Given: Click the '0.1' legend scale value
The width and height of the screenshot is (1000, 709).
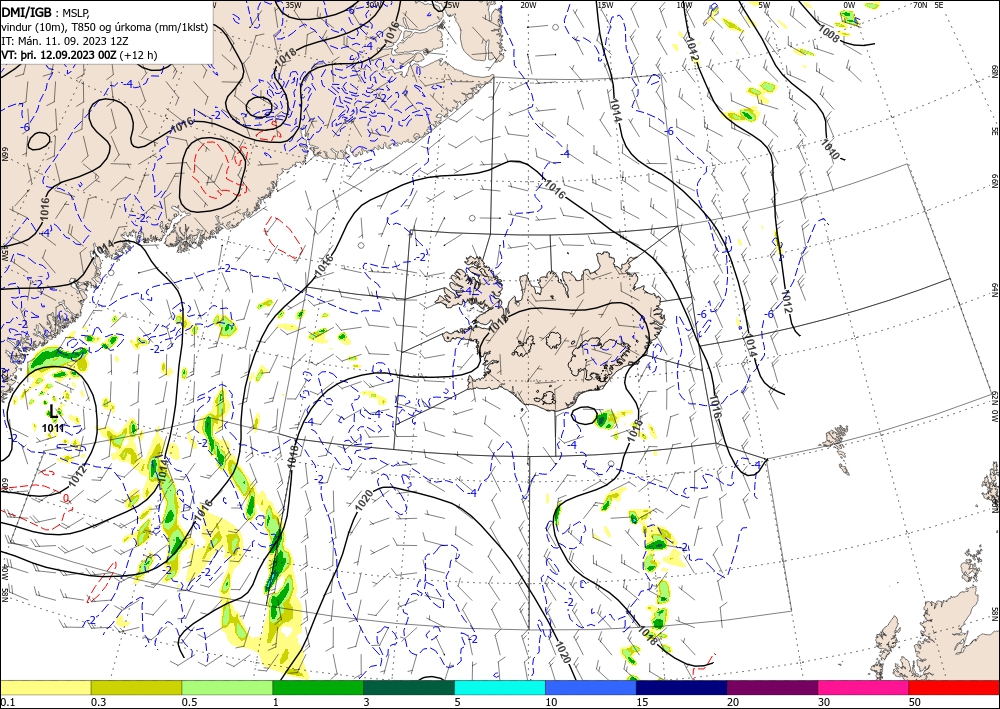Looking at the screenshot, I should coord(6,702).
